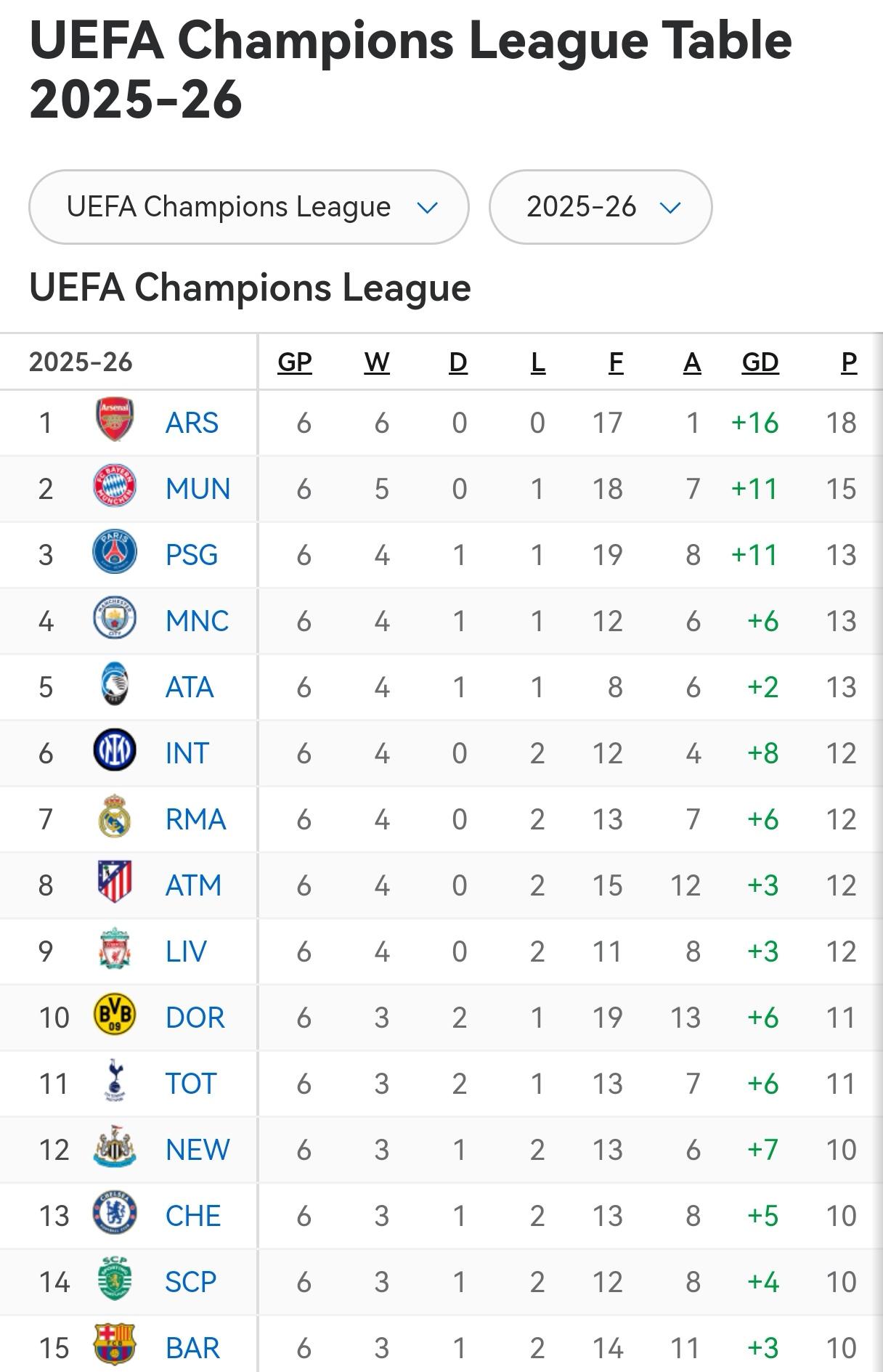The height and width of the screenshot is (1372, 883).
Task: Click the Liverpool club crest icon
Action: (115, 949)
